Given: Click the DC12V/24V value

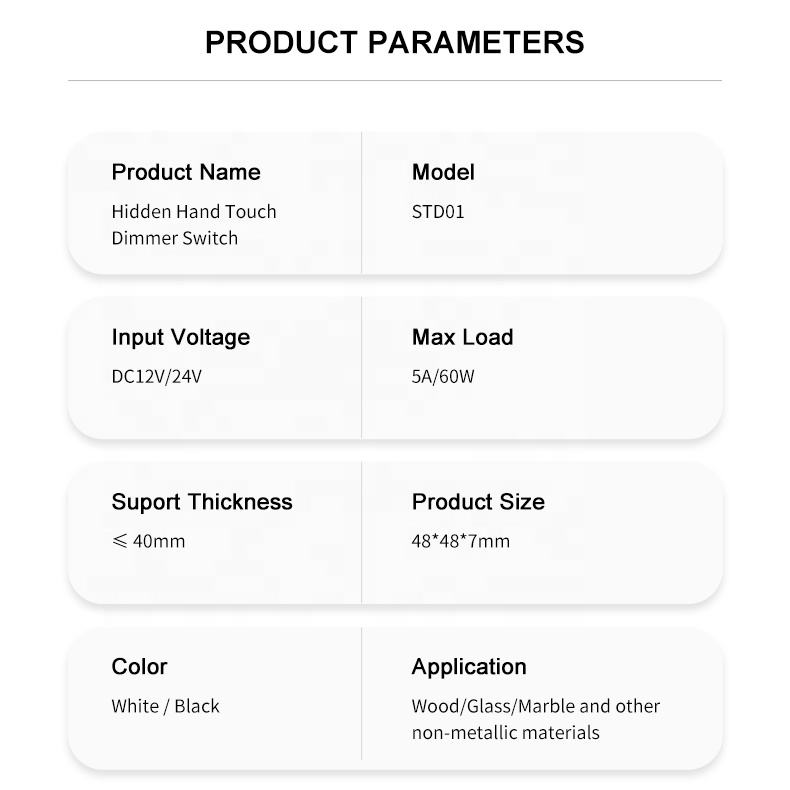Looking at the screenshot, I should pyautogui.click(x=157, y=377).
